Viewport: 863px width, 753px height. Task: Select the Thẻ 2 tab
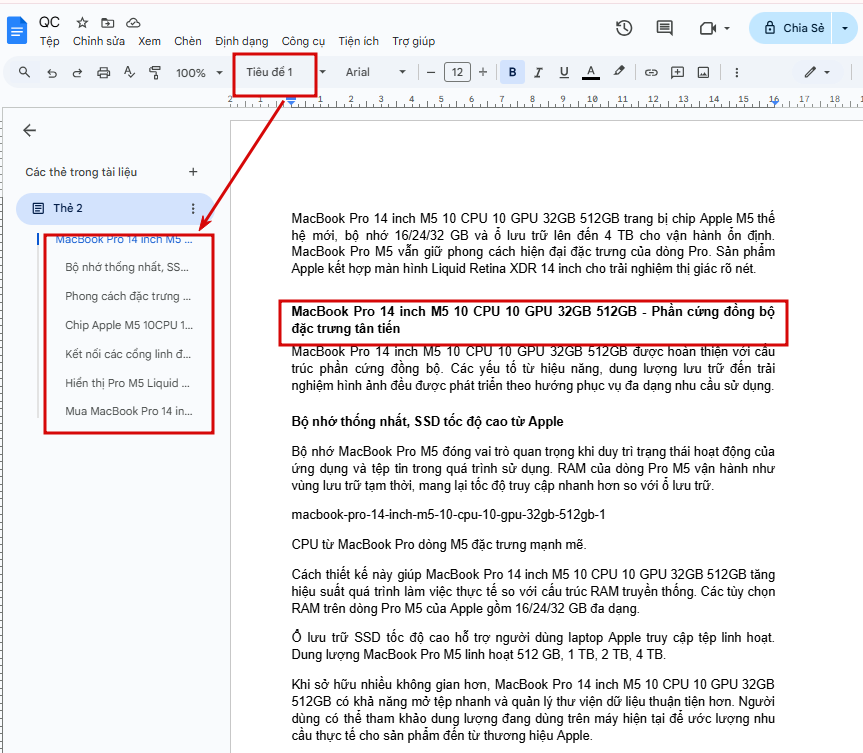tap(115, 208)
